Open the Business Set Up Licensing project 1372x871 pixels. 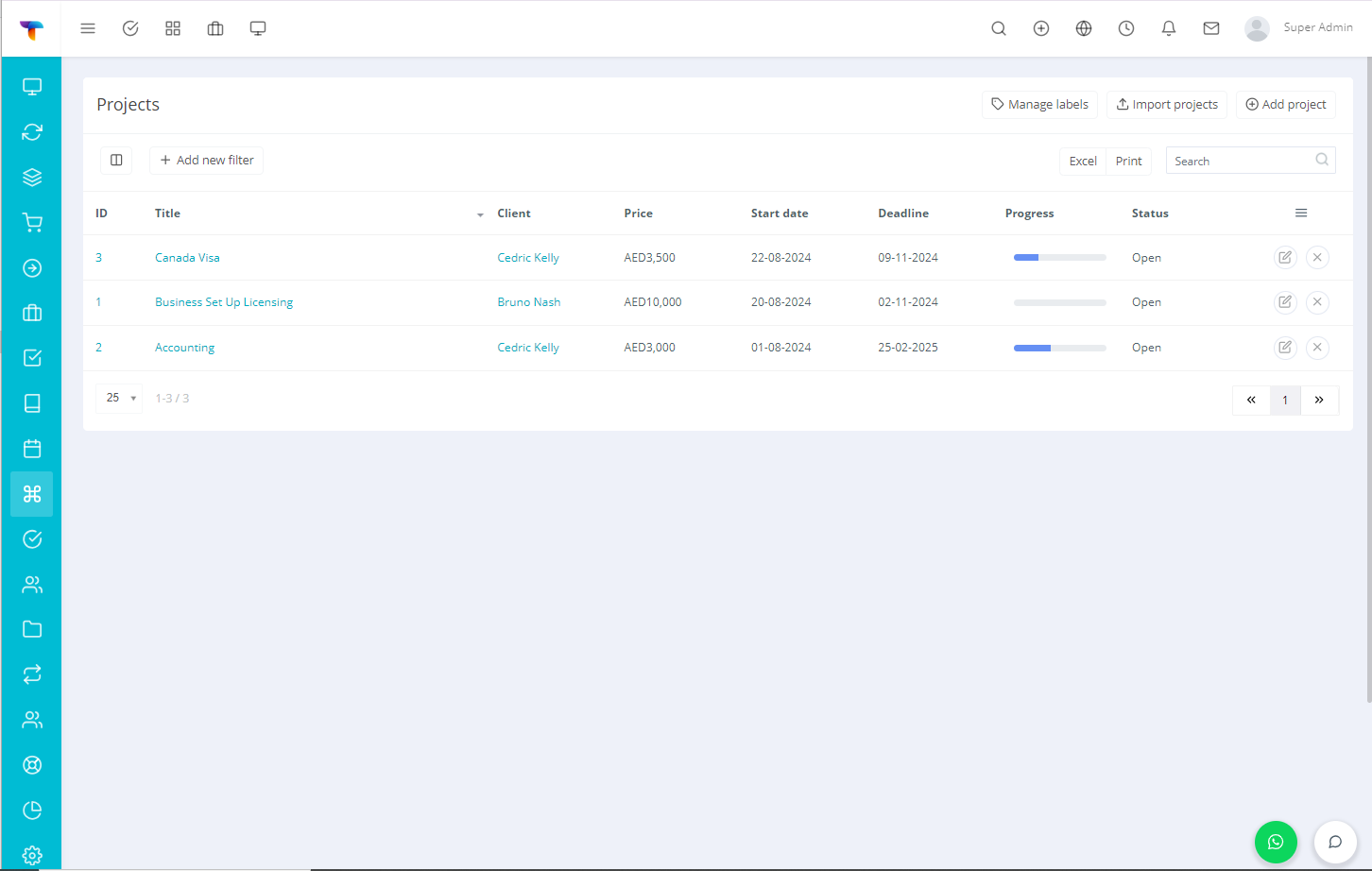tap(224, 302)
